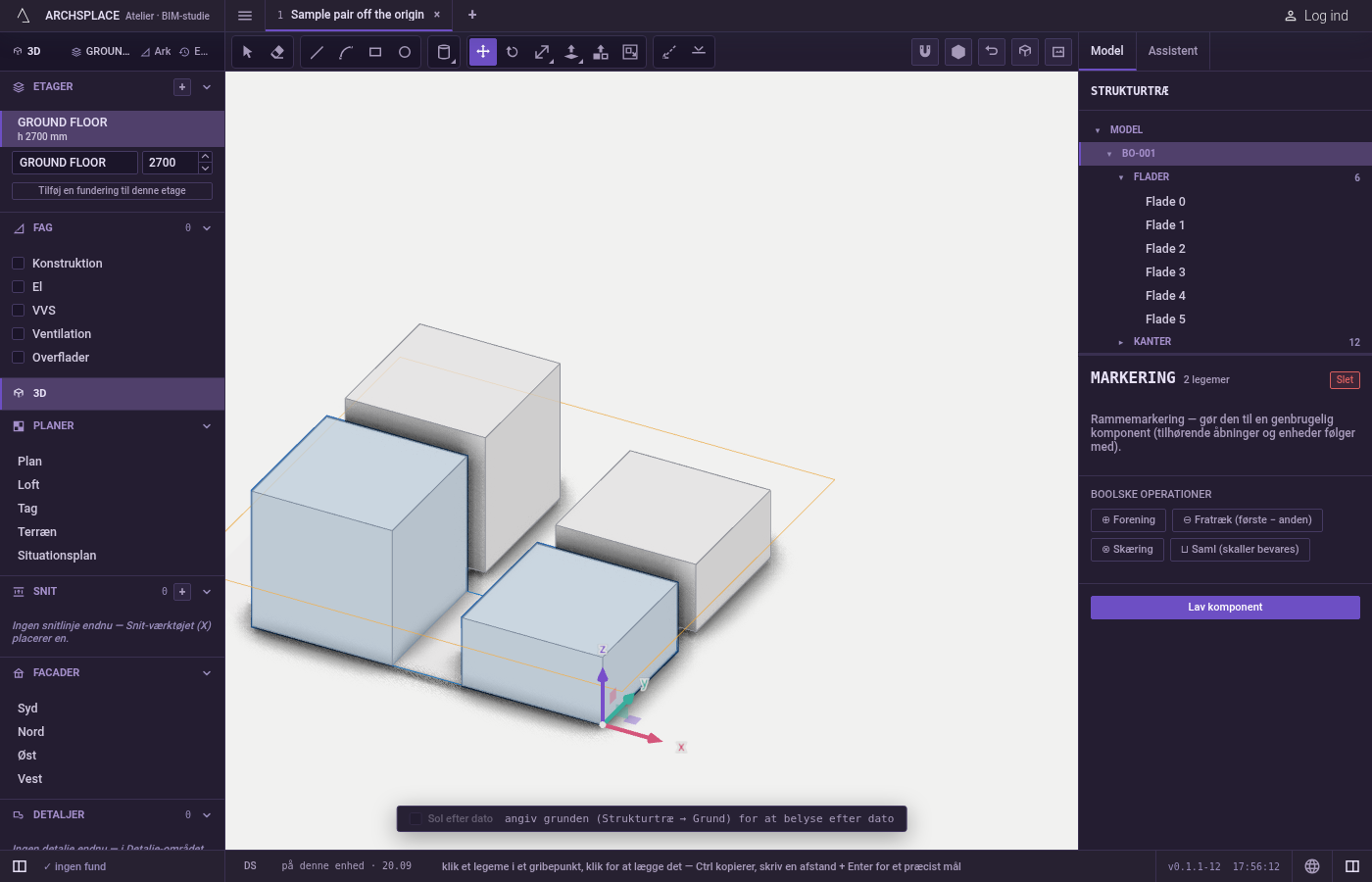Toggle the Sol efter dato checkbox
Screen dimensions: 1372x882
(416, 818)
